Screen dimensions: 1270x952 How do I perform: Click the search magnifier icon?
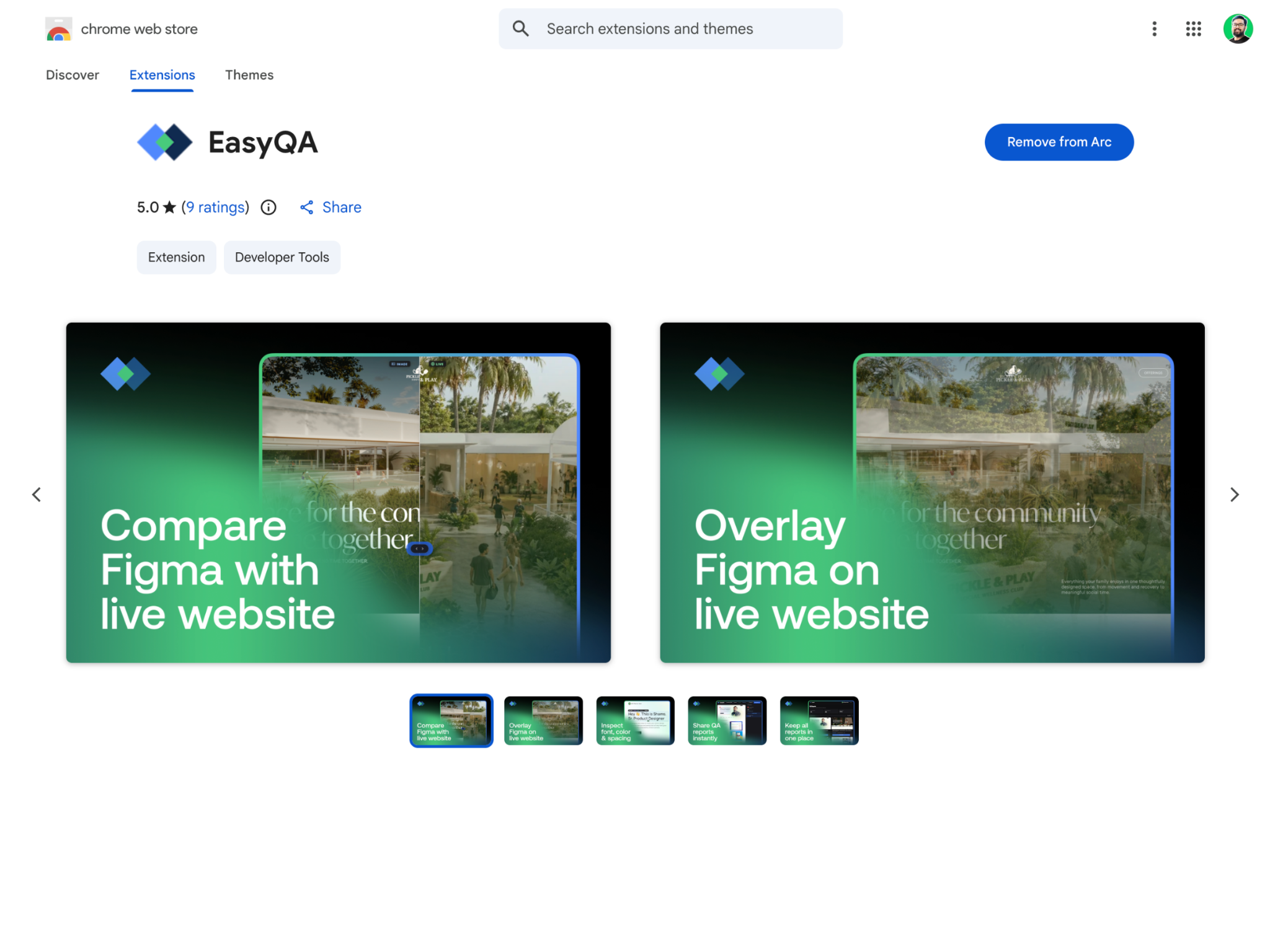click(x=521, y=29)
